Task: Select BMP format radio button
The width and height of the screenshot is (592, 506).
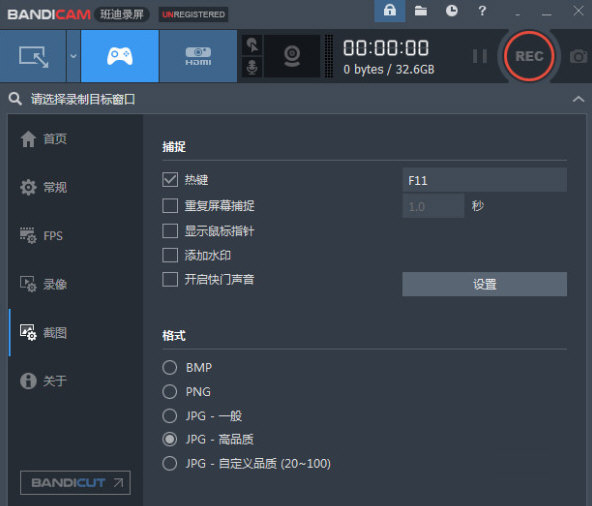Action: click(170, 367)
